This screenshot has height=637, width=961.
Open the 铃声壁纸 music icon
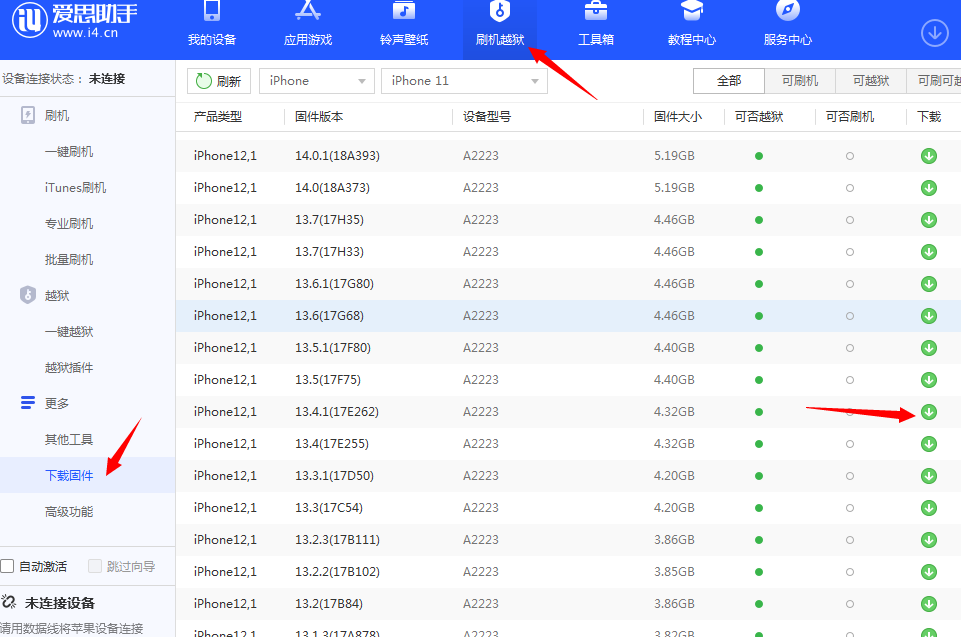pos(404,10)
